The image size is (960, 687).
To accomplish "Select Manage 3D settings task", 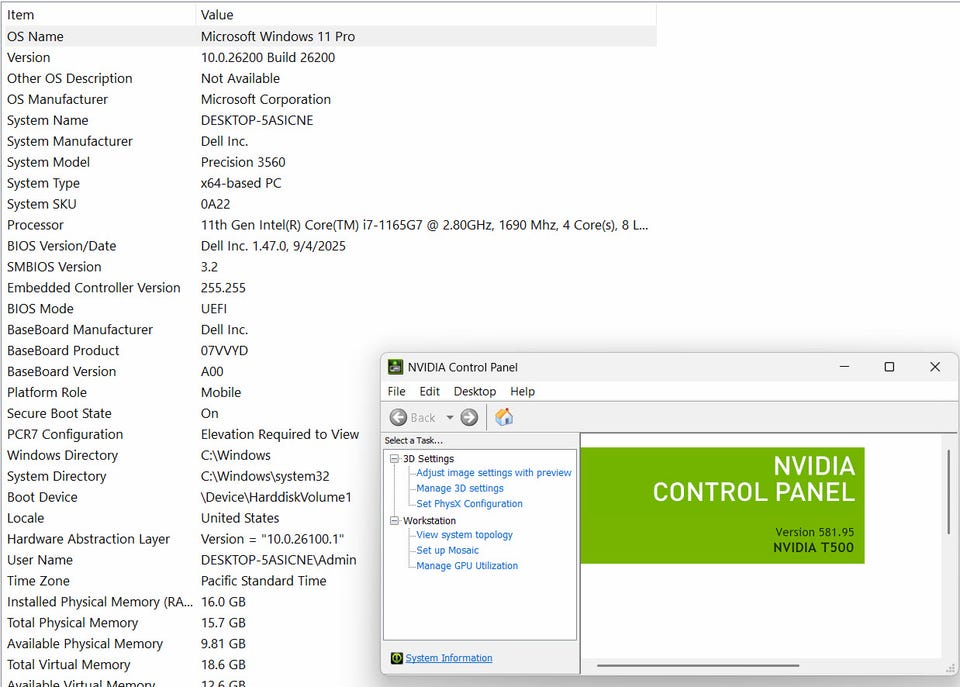I will 460,488.
